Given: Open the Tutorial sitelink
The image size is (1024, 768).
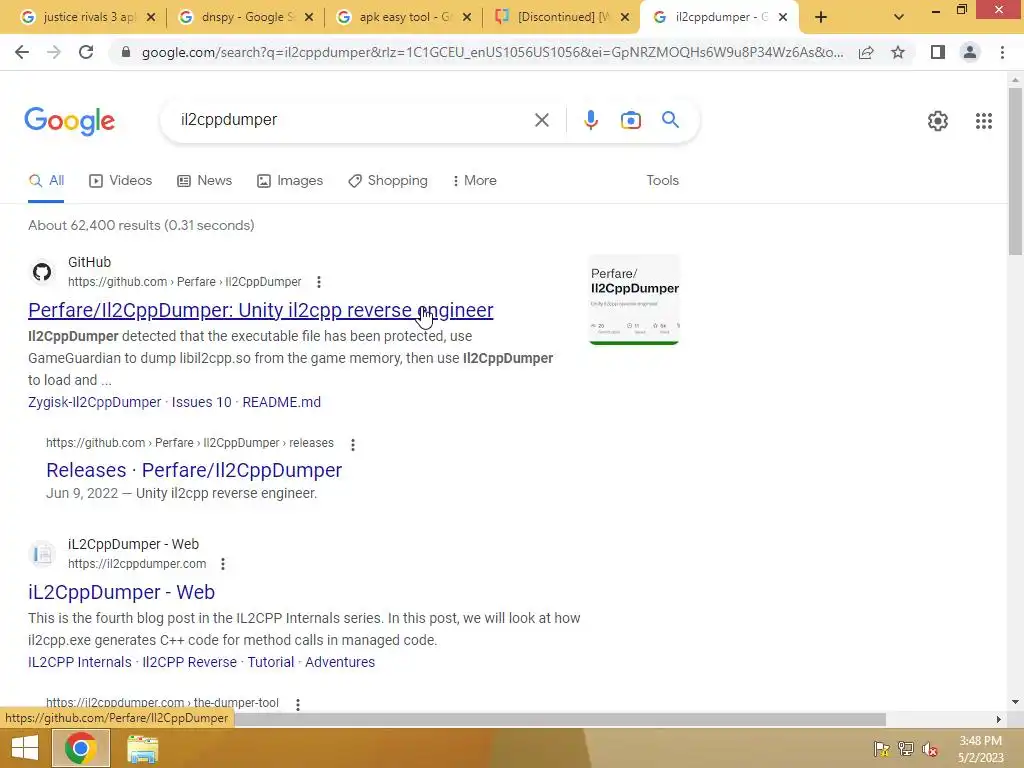Looking at the screenshot, I should (x=270, y=662).
